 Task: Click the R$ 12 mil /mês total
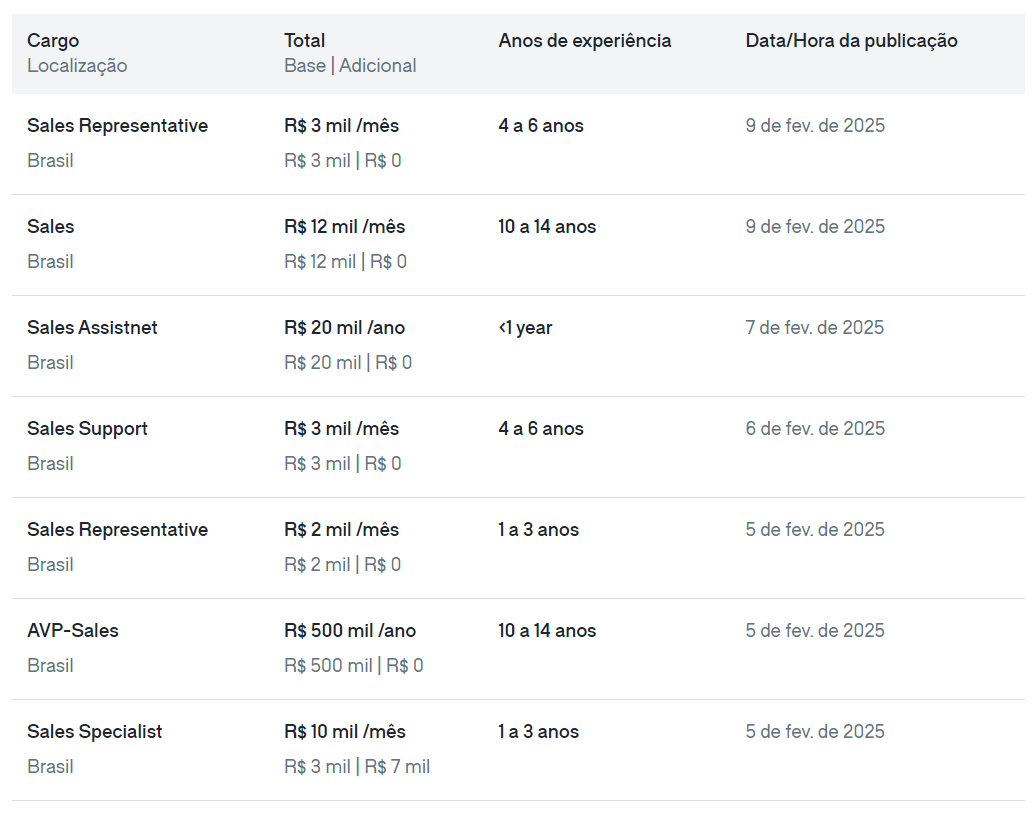pyautogui.click(x=344, y=227)
